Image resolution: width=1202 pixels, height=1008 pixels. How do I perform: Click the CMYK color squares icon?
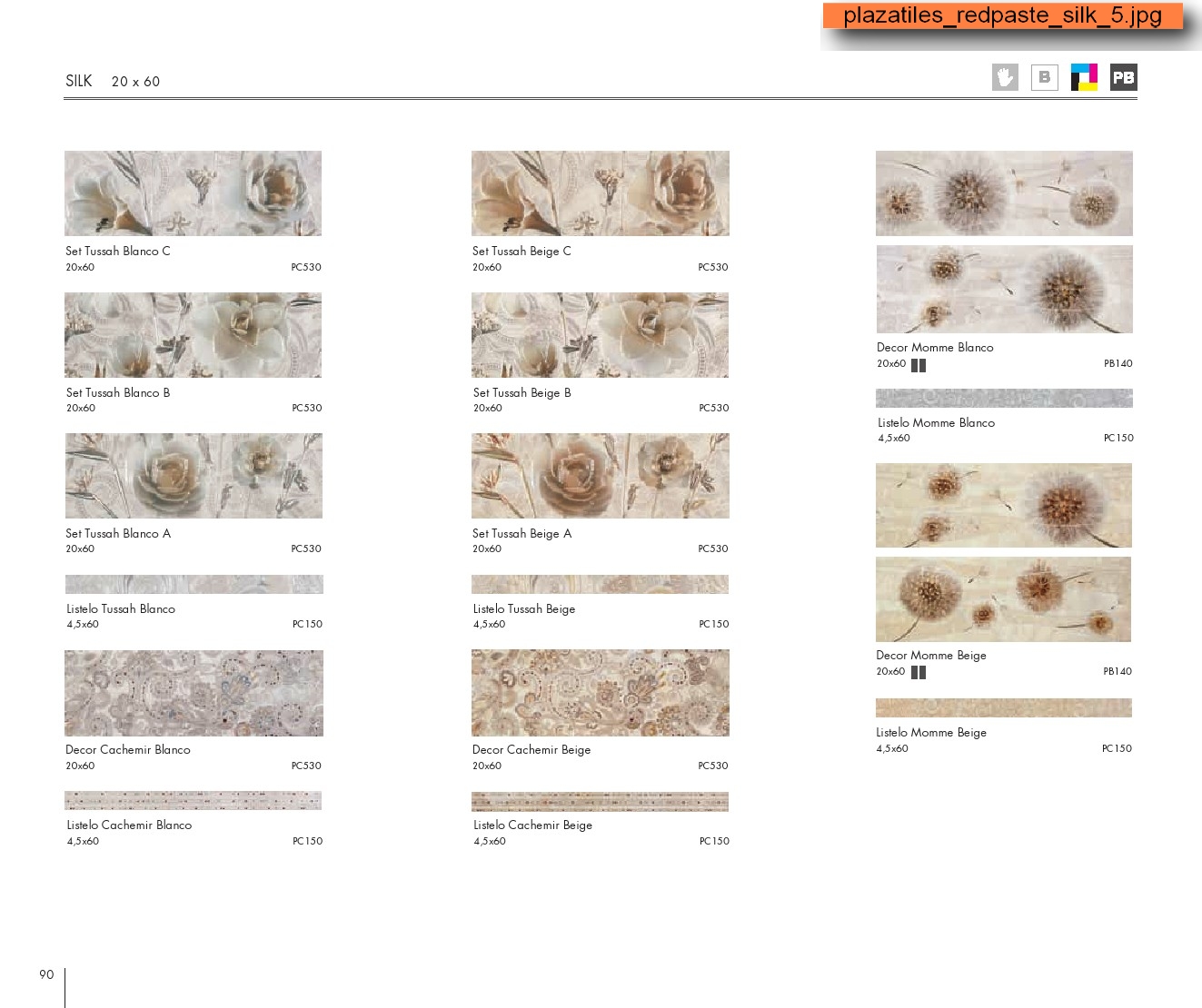1084,77
